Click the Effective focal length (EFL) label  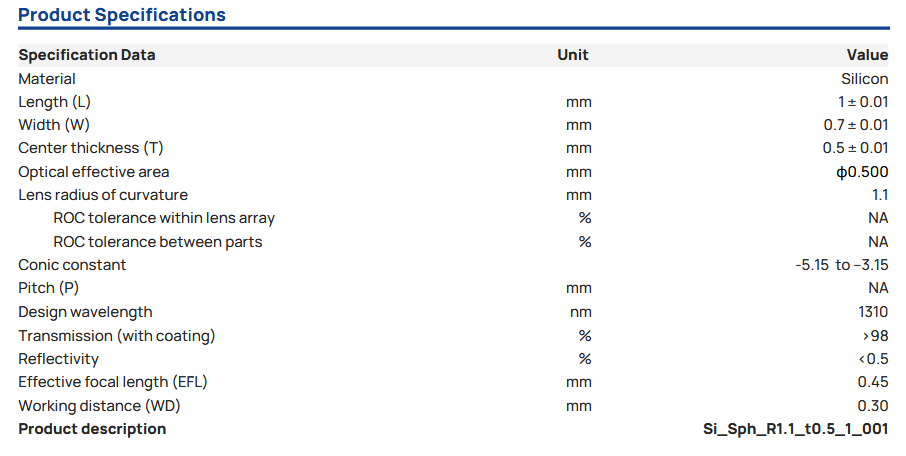(x=113, y=382)
